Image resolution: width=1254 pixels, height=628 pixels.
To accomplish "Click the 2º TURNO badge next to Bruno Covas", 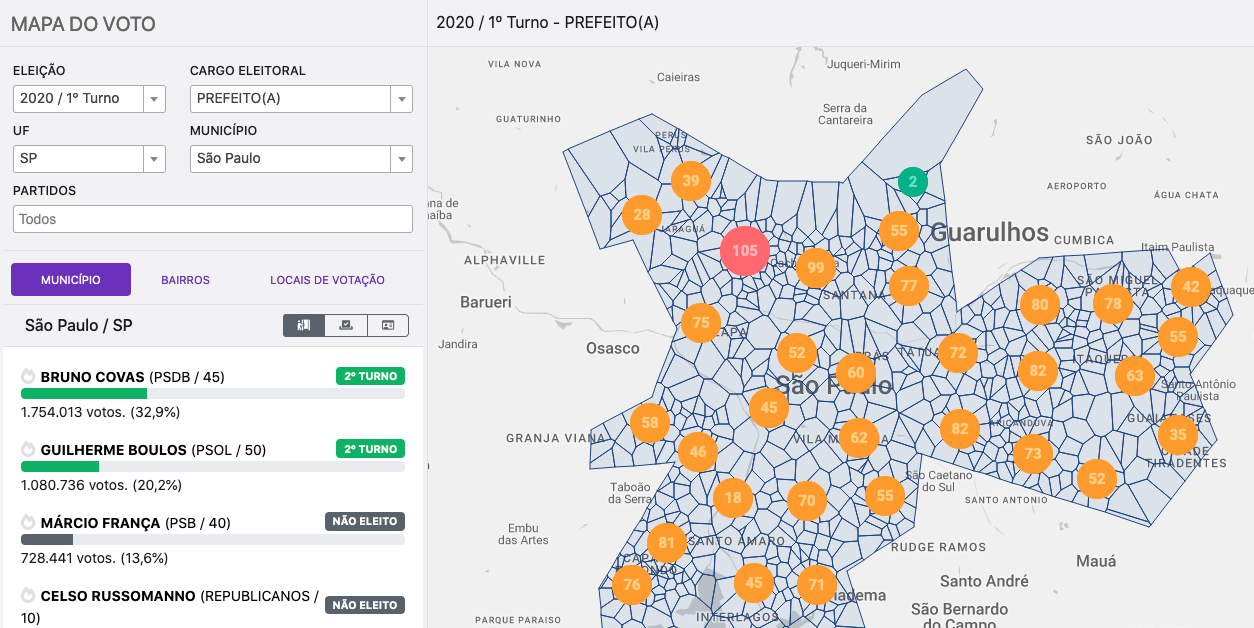I will 370,376.
